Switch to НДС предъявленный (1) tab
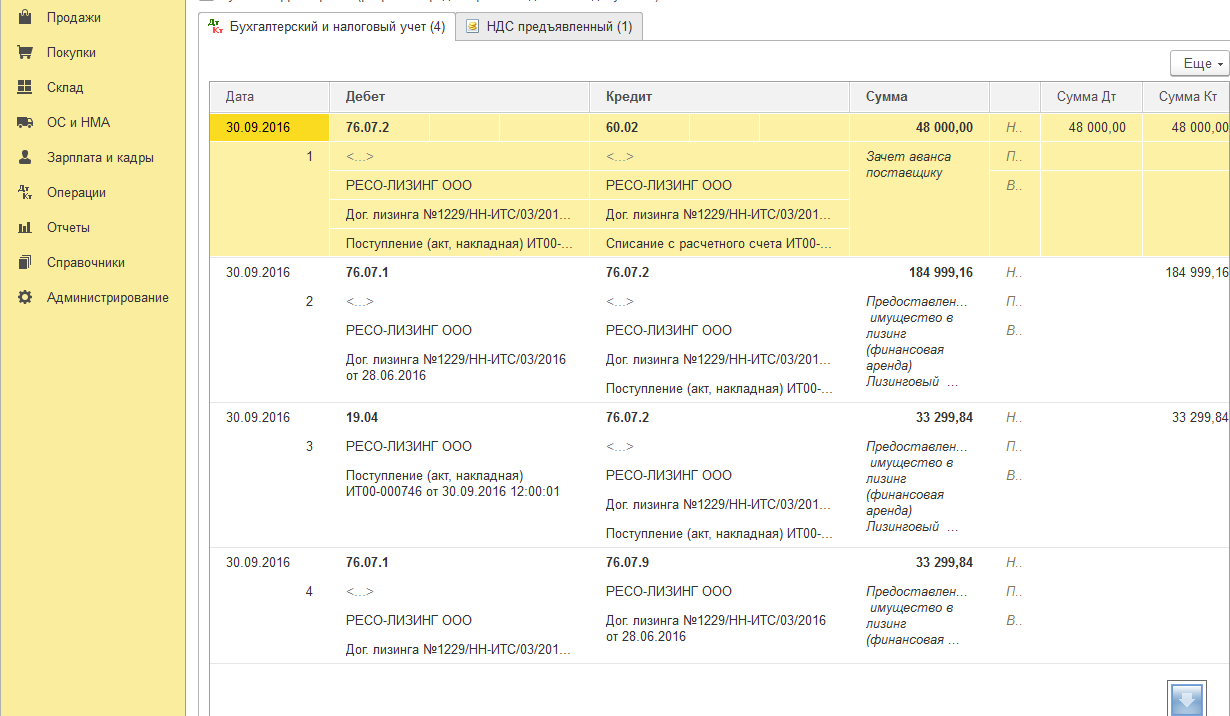 tap(549, 27)
